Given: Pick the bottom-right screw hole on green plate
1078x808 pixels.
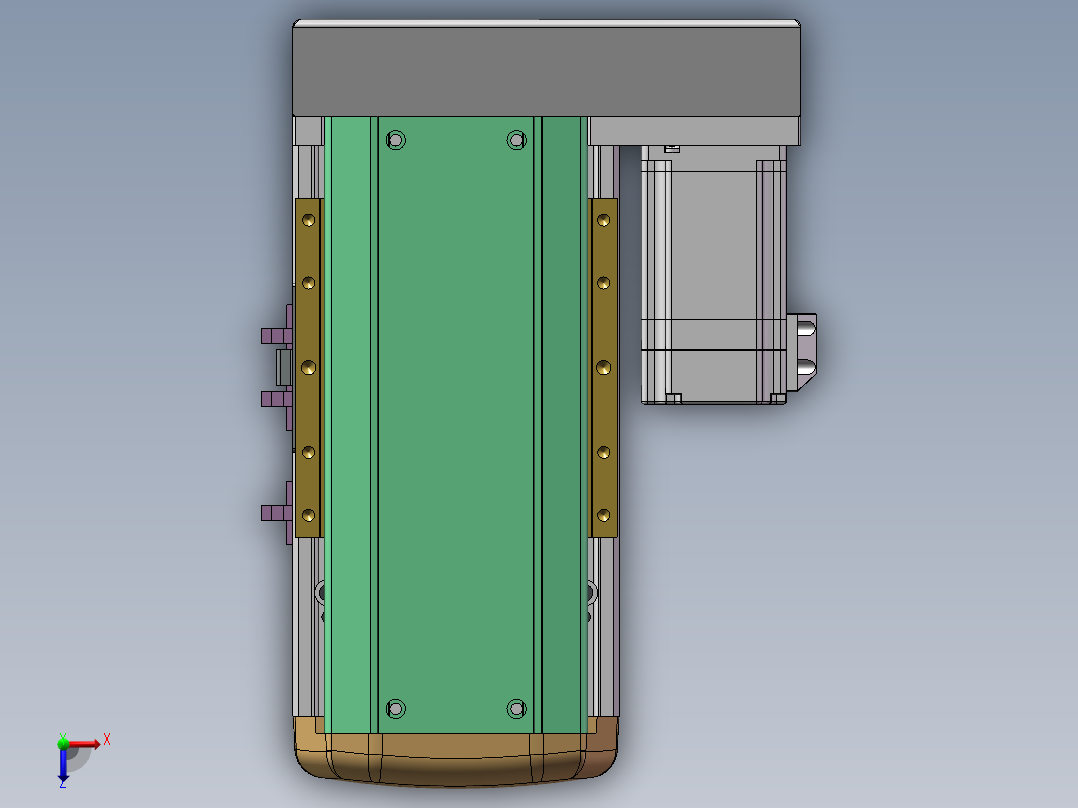Looking at the screenshot, I should coord(516,709).
